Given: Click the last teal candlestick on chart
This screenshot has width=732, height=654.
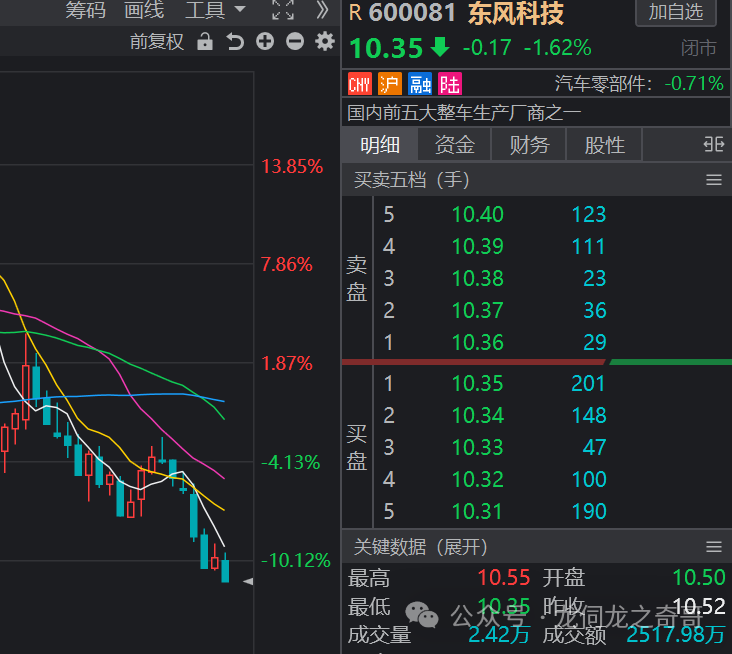Looking at the screenshot, I should pyautogui.click(x=225, y=568).
